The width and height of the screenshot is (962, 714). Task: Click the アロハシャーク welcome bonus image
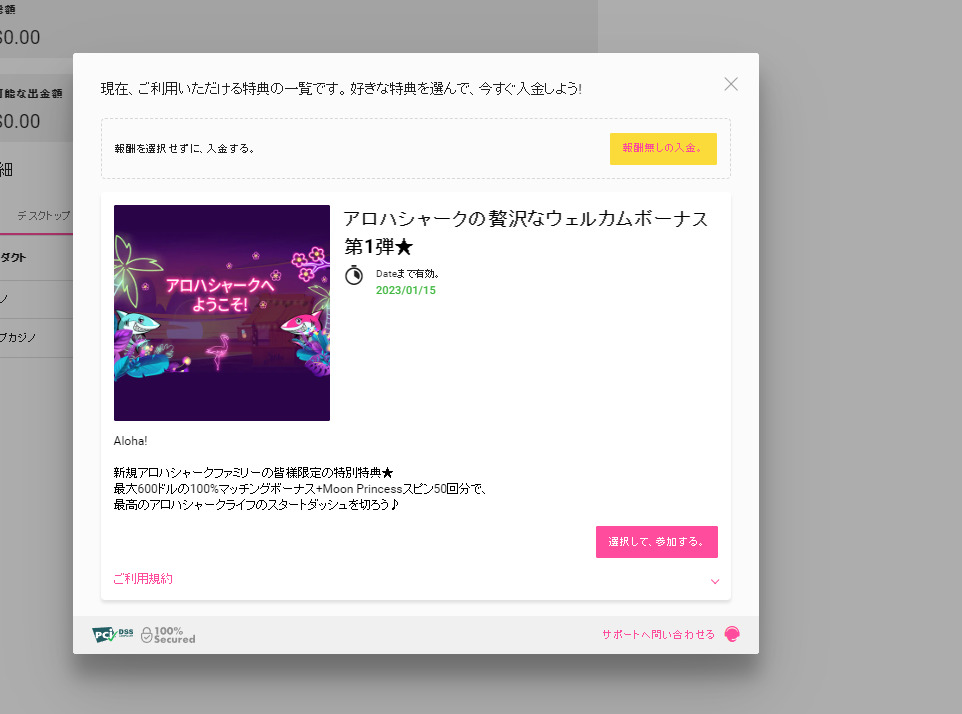221,313
